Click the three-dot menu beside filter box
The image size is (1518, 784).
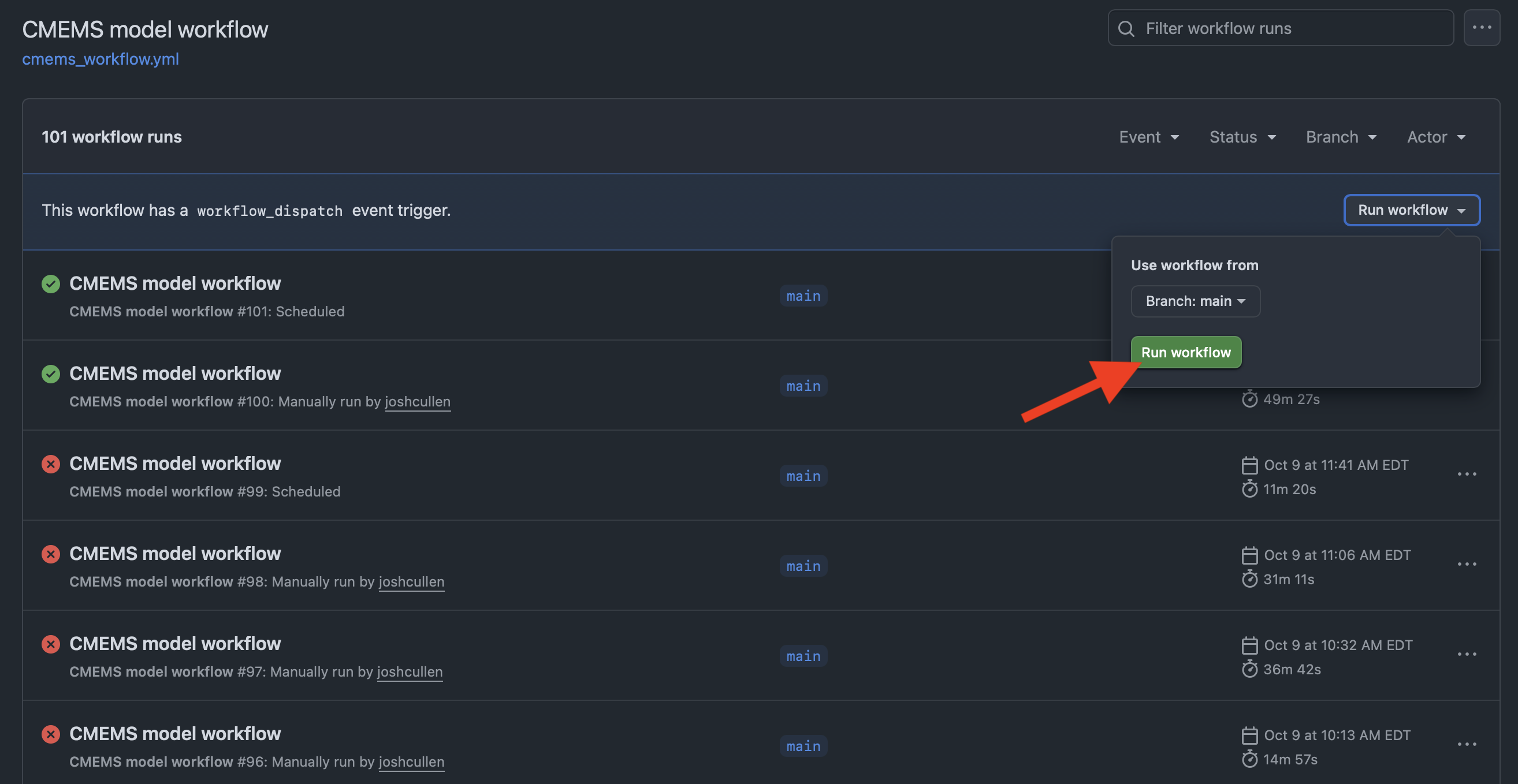coord(1481,28)
